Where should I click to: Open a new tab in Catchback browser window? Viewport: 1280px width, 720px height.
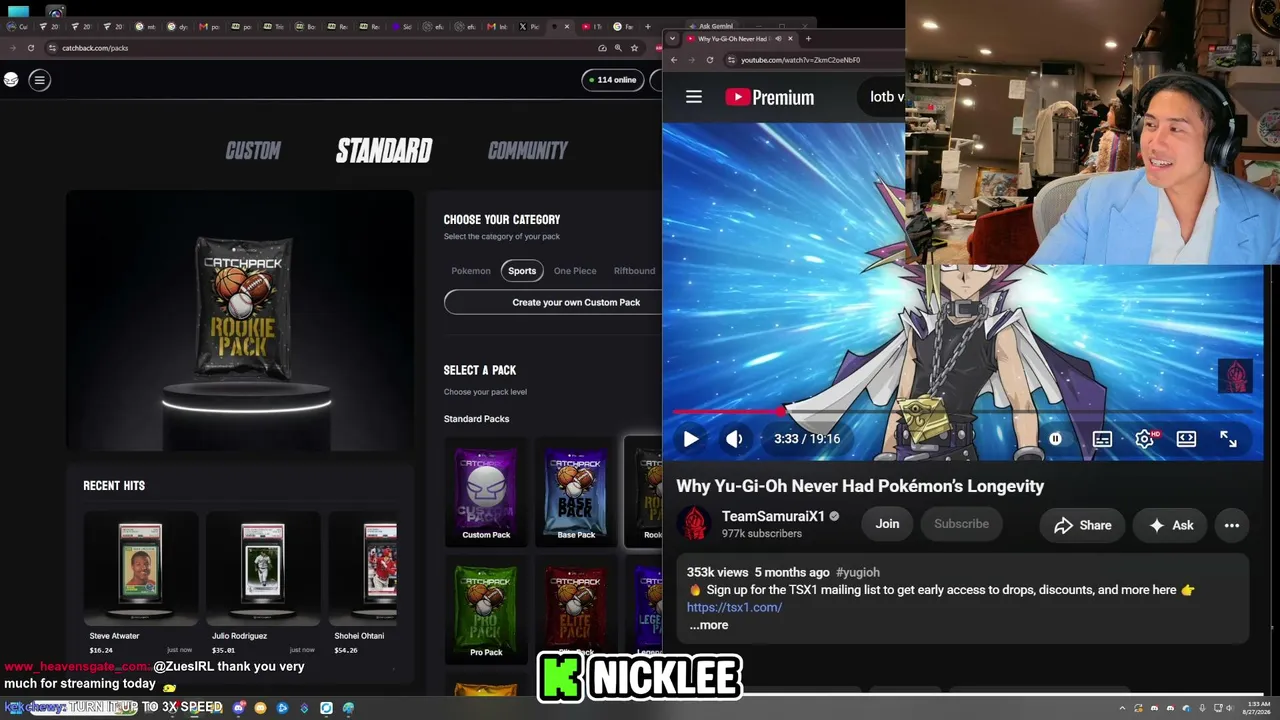click(648, 27)
